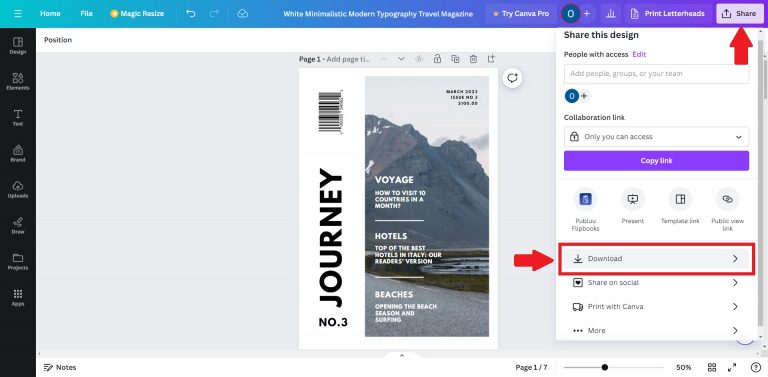Screen dimensions: 768x377
Task: Go to the Home menu
Action: 50,14
